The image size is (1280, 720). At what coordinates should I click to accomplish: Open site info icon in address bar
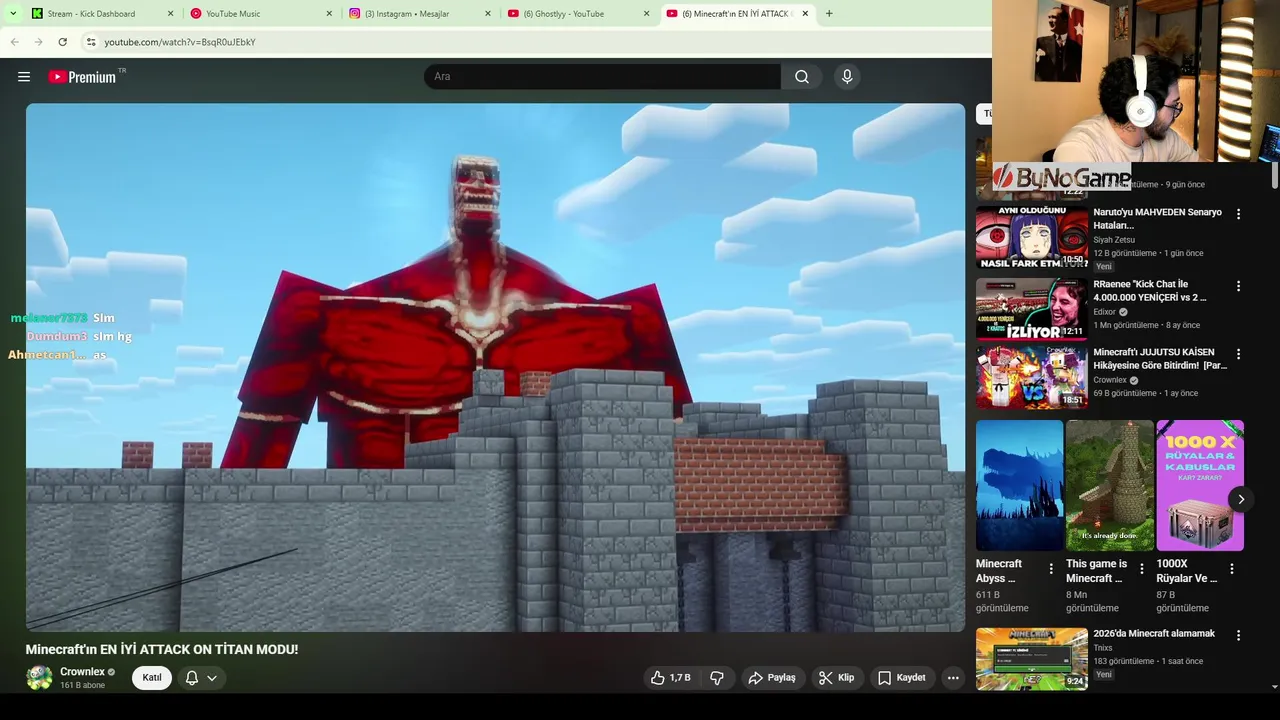pyautogui.click(x=91, y=42)
